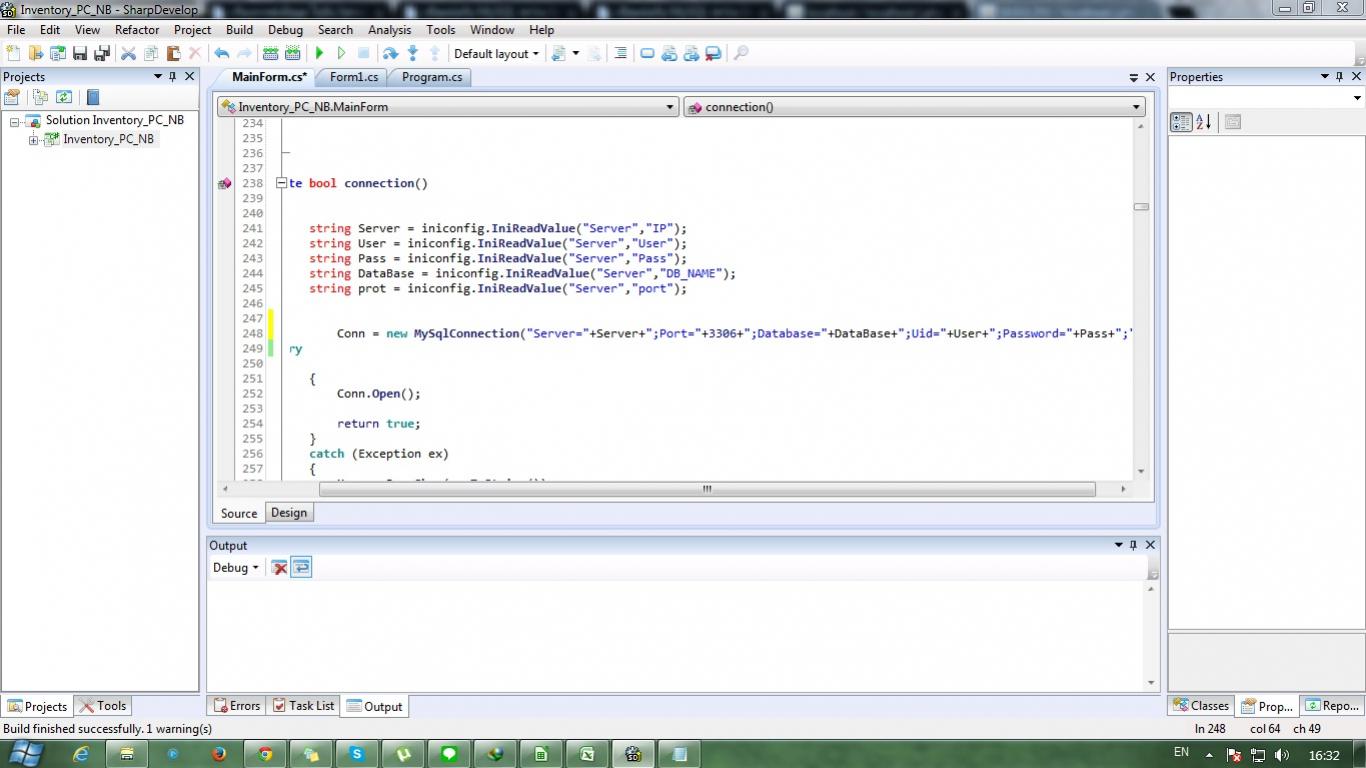Click the Show All Files icon in Projects
The width and height of the screenshot is (1366, 768).
(x=40, y=97)
